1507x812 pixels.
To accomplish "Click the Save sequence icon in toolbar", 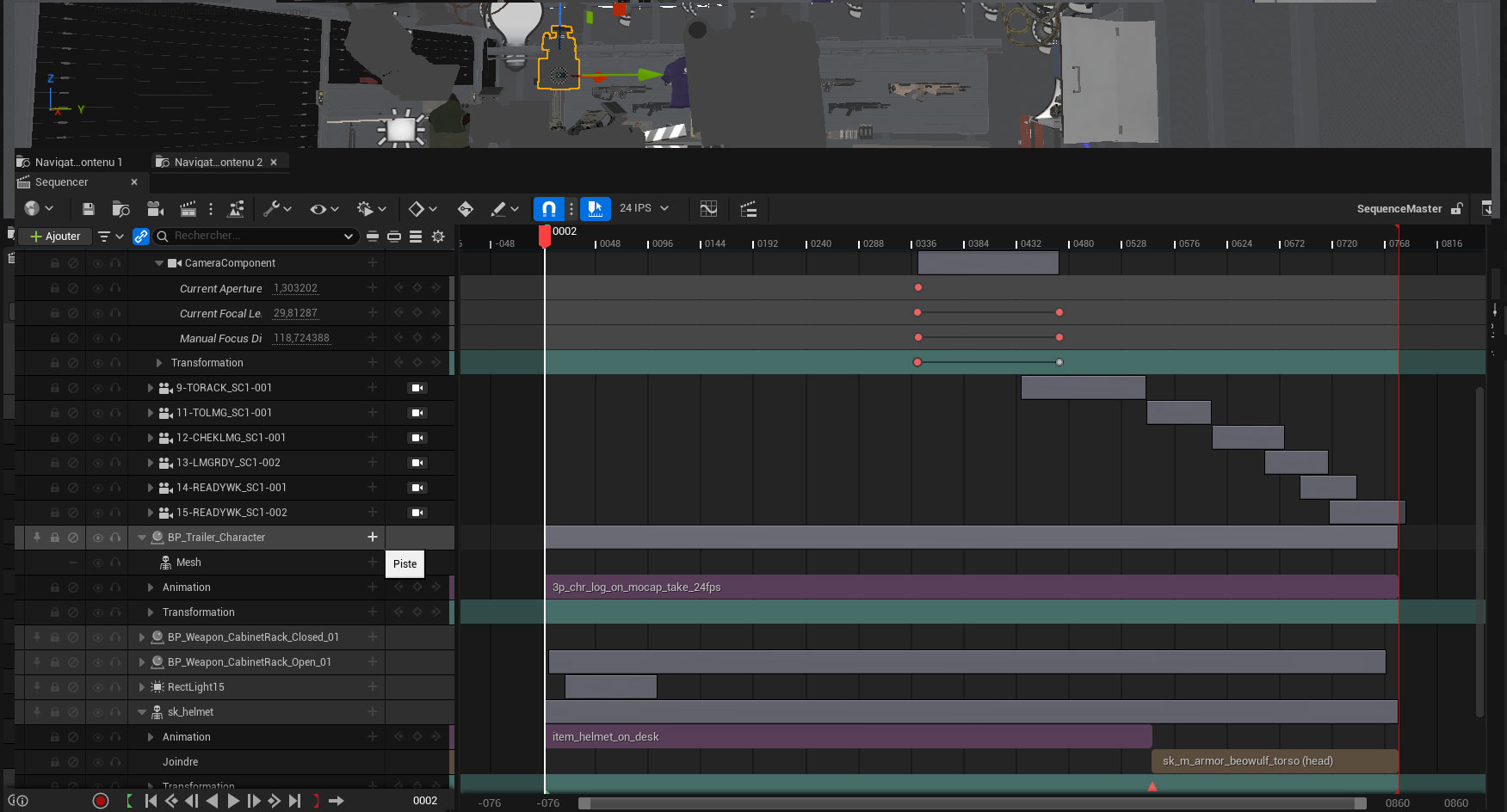I will point(88,209).
